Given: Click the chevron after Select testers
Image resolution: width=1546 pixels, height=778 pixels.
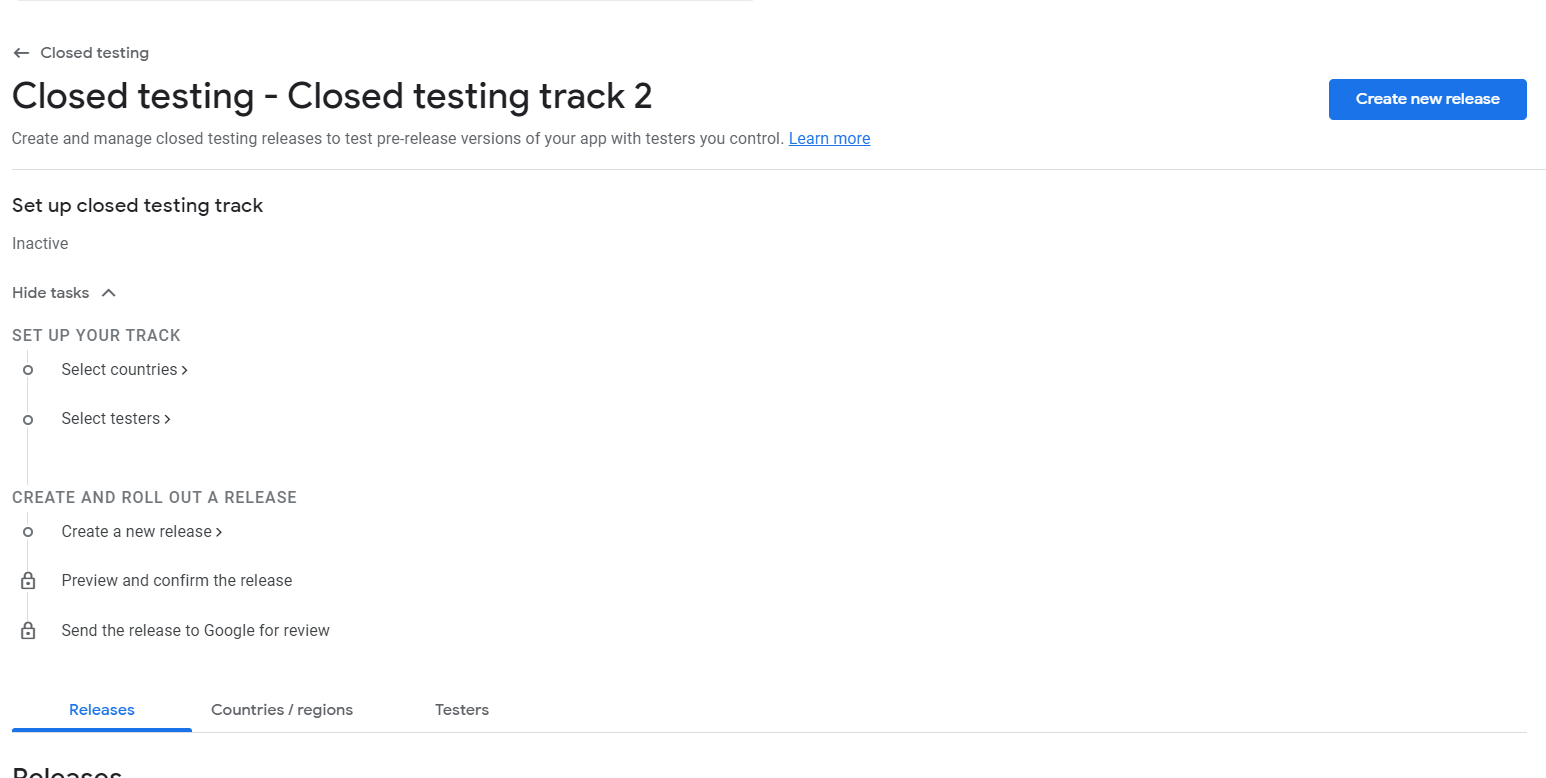Looking at the screenshot, I should [167, 420].
